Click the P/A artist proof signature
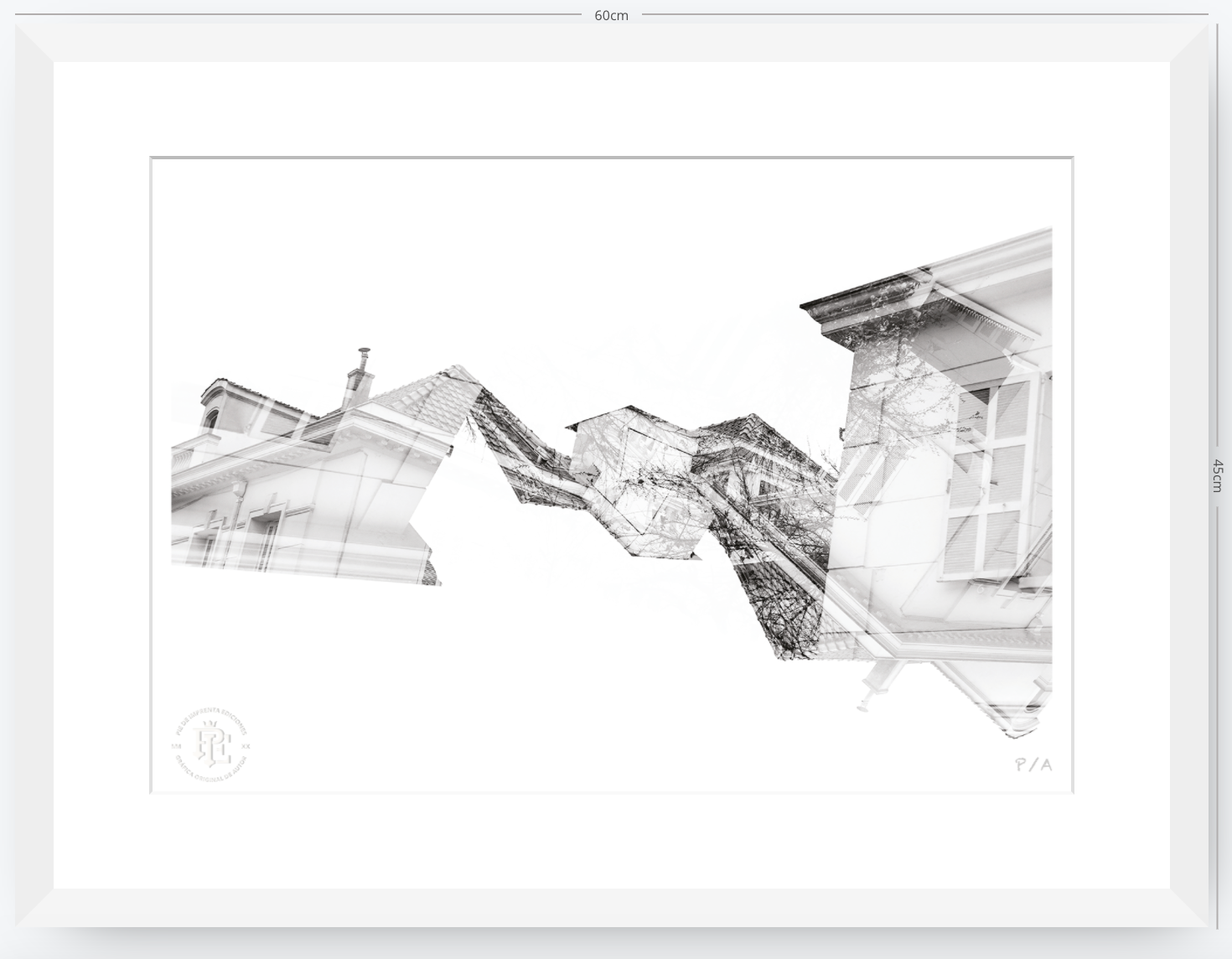The image size is (1232, 959). point(1033,765)
